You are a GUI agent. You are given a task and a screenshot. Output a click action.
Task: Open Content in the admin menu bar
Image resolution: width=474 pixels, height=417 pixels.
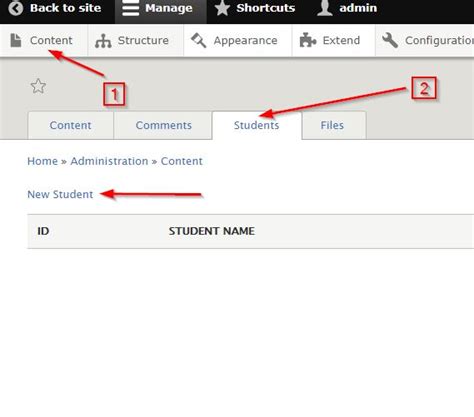51,40
